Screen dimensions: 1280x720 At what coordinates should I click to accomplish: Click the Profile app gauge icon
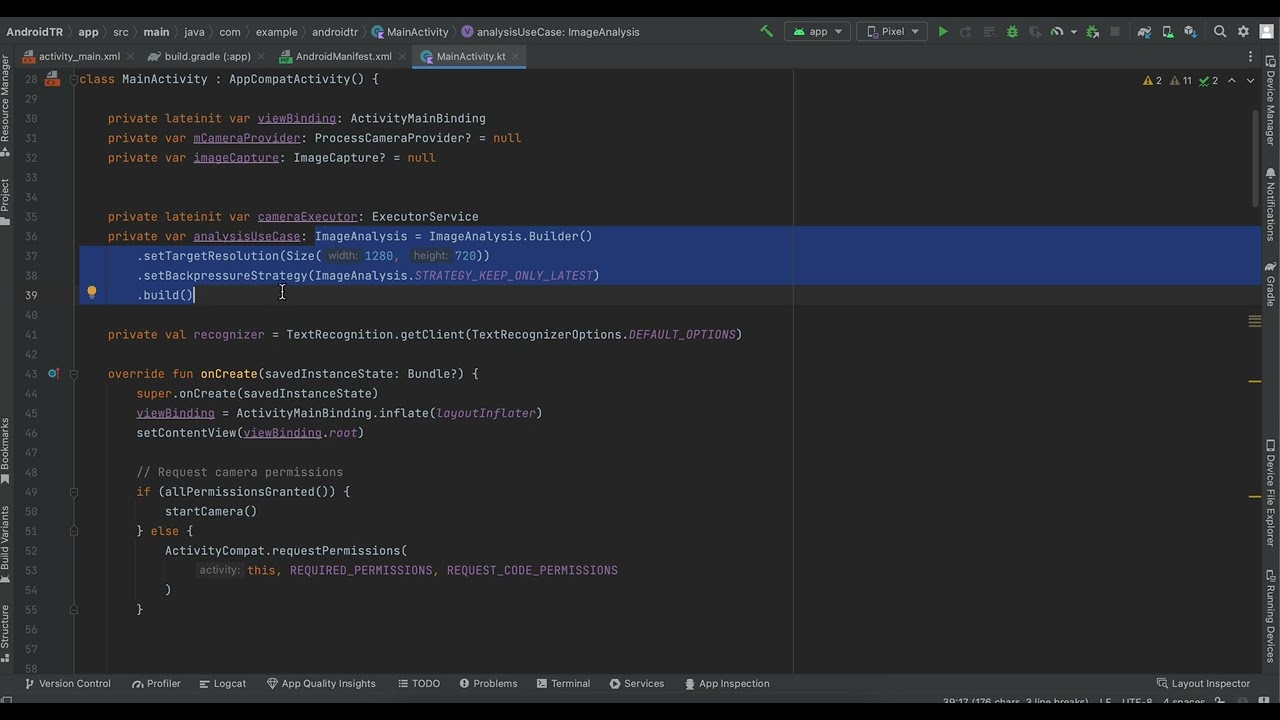(1057, 31)
